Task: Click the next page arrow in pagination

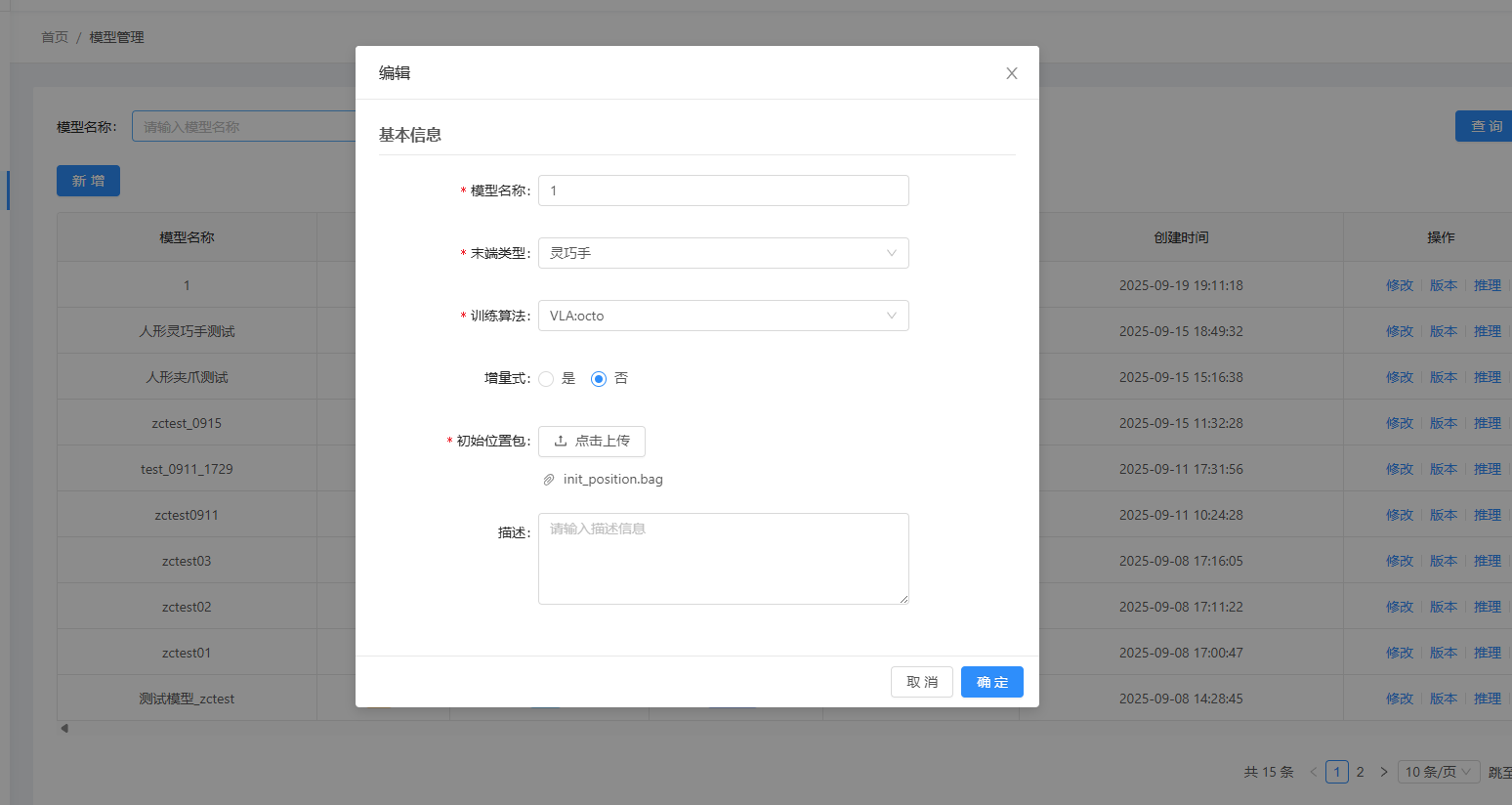Action: pos(1384,772)
